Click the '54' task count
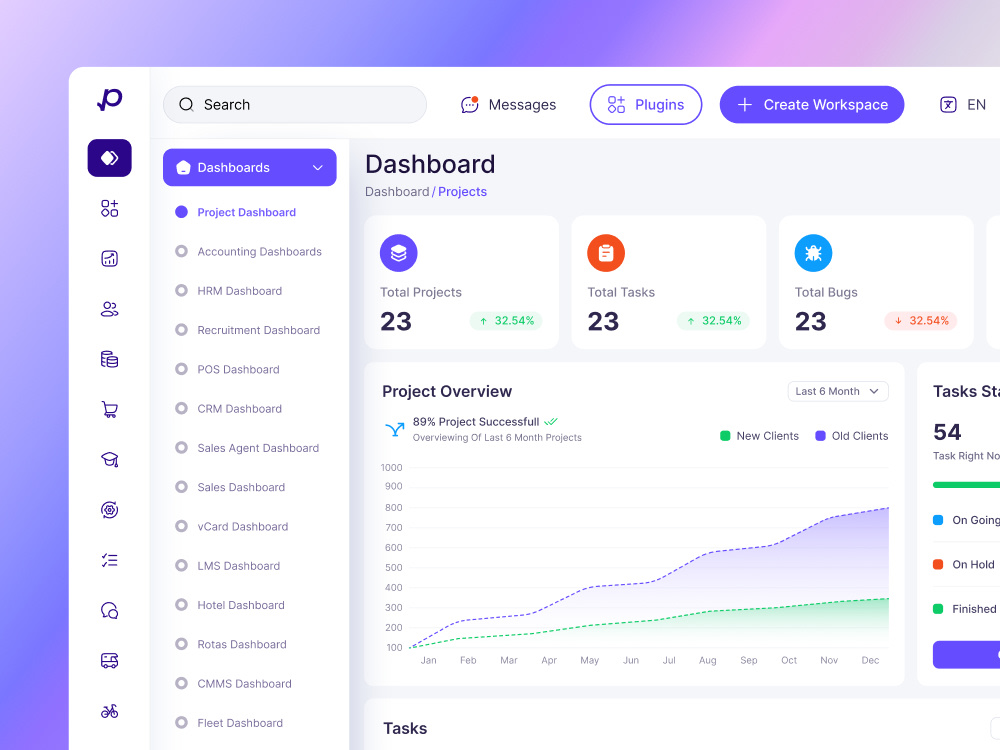Viewport: 1000px width, 750px height. coord(947,432)
